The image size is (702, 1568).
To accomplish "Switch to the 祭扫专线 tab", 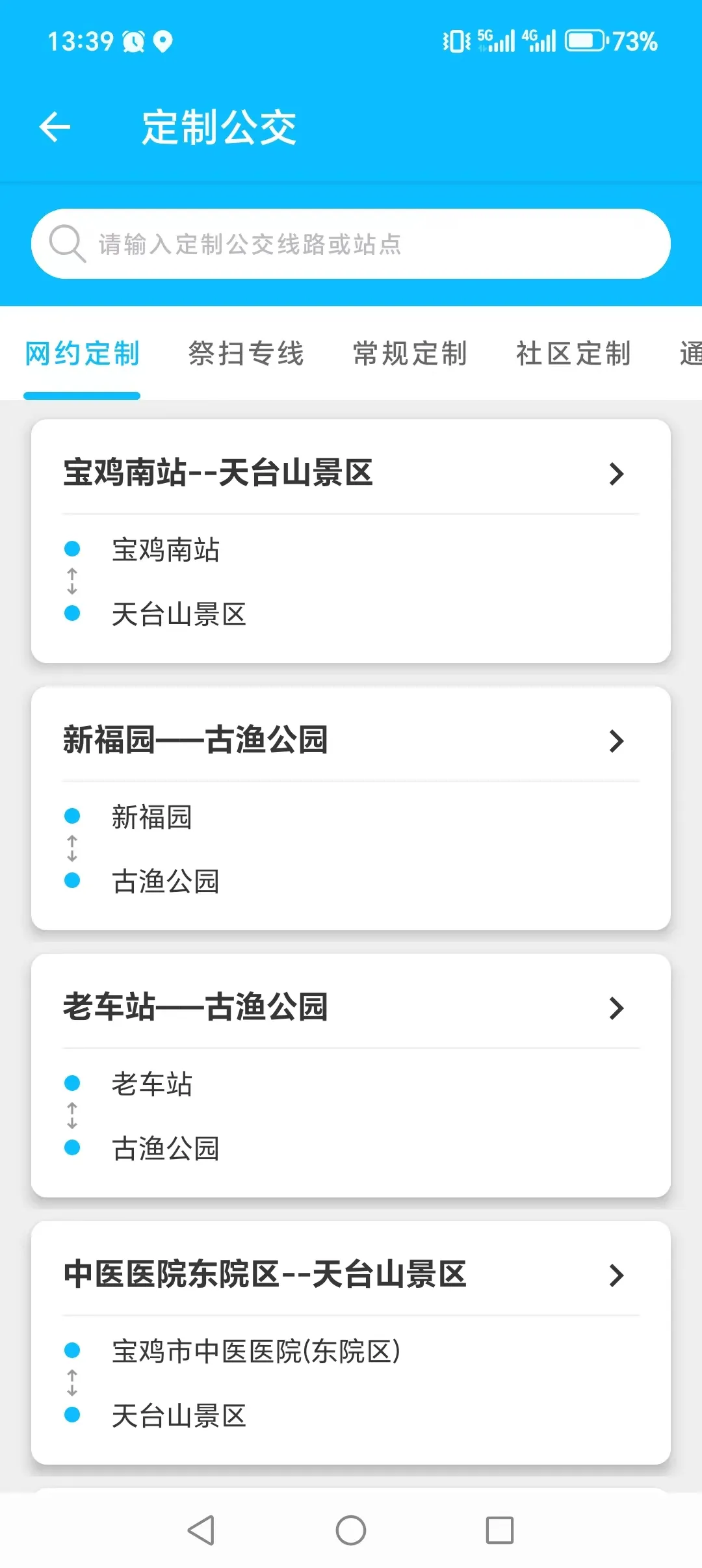I will click(x=246, y=354).
